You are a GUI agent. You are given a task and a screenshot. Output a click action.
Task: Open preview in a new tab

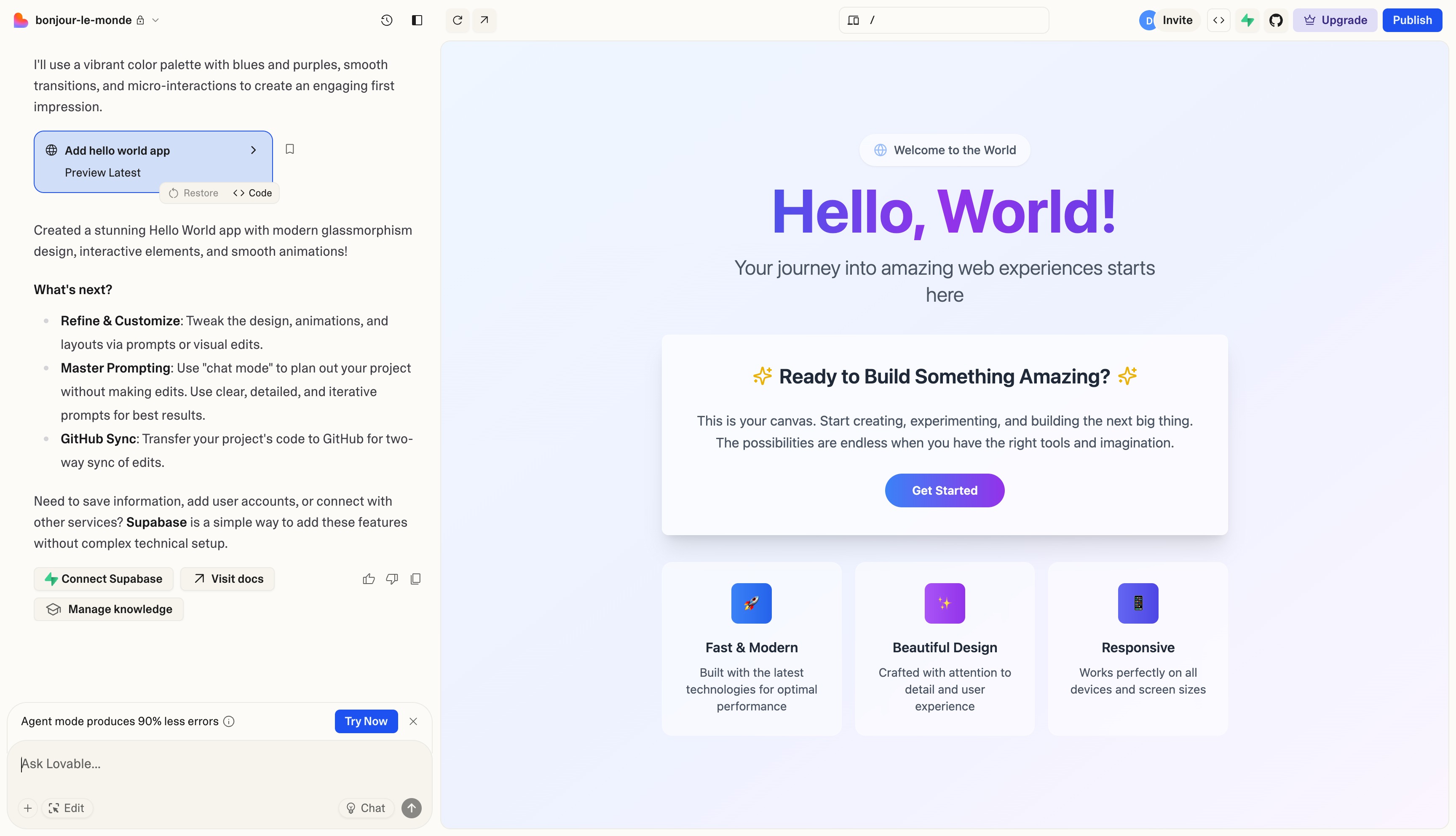point(484,20)
